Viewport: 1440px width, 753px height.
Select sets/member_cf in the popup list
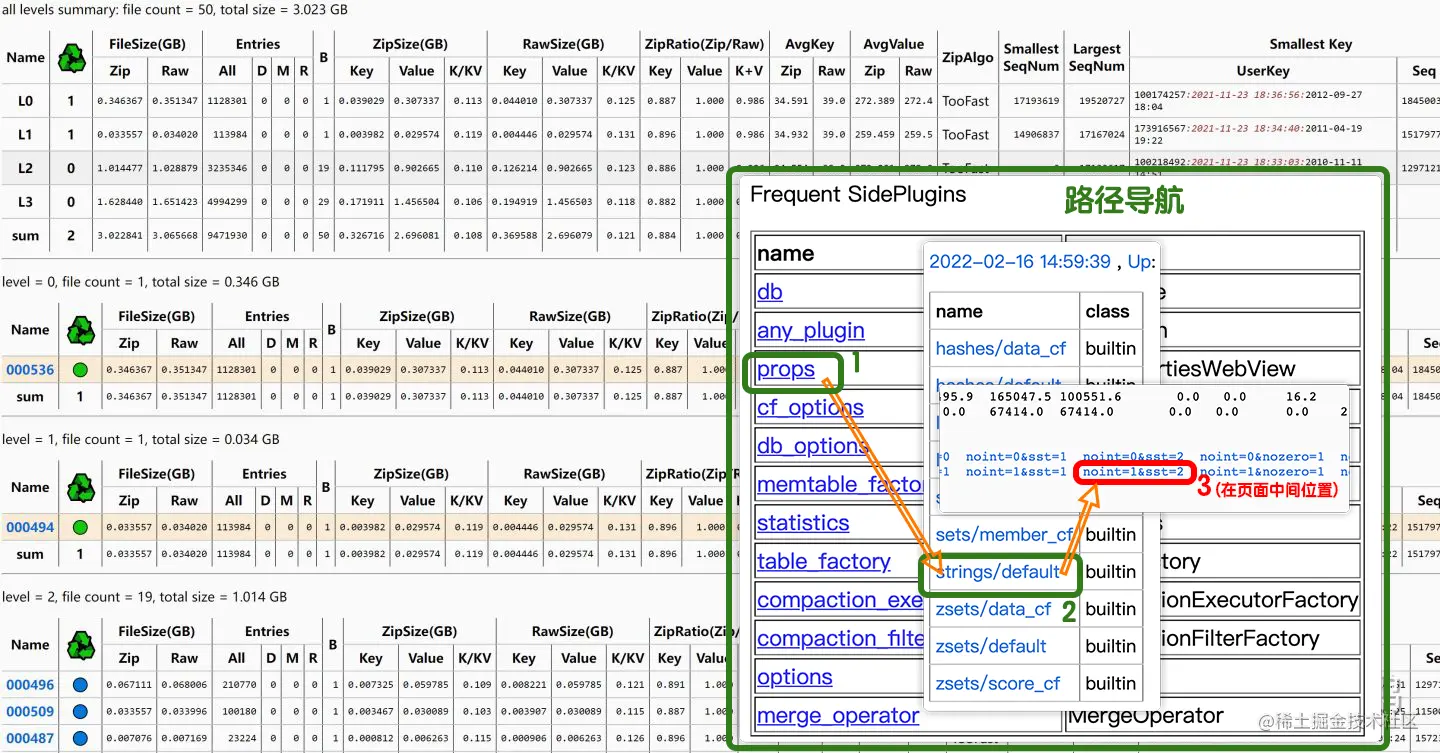1004,535
